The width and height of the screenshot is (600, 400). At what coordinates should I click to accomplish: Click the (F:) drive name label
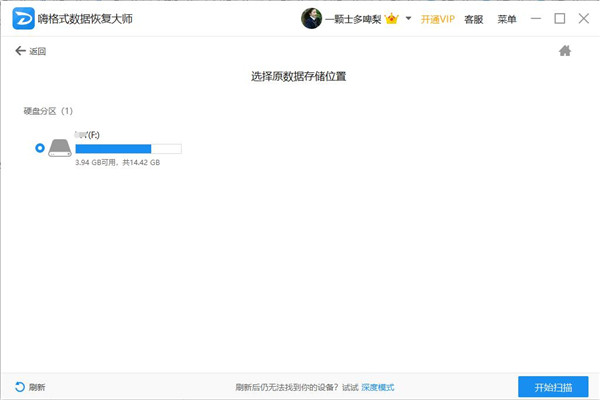pyautogui.click(x=90, y=133)
